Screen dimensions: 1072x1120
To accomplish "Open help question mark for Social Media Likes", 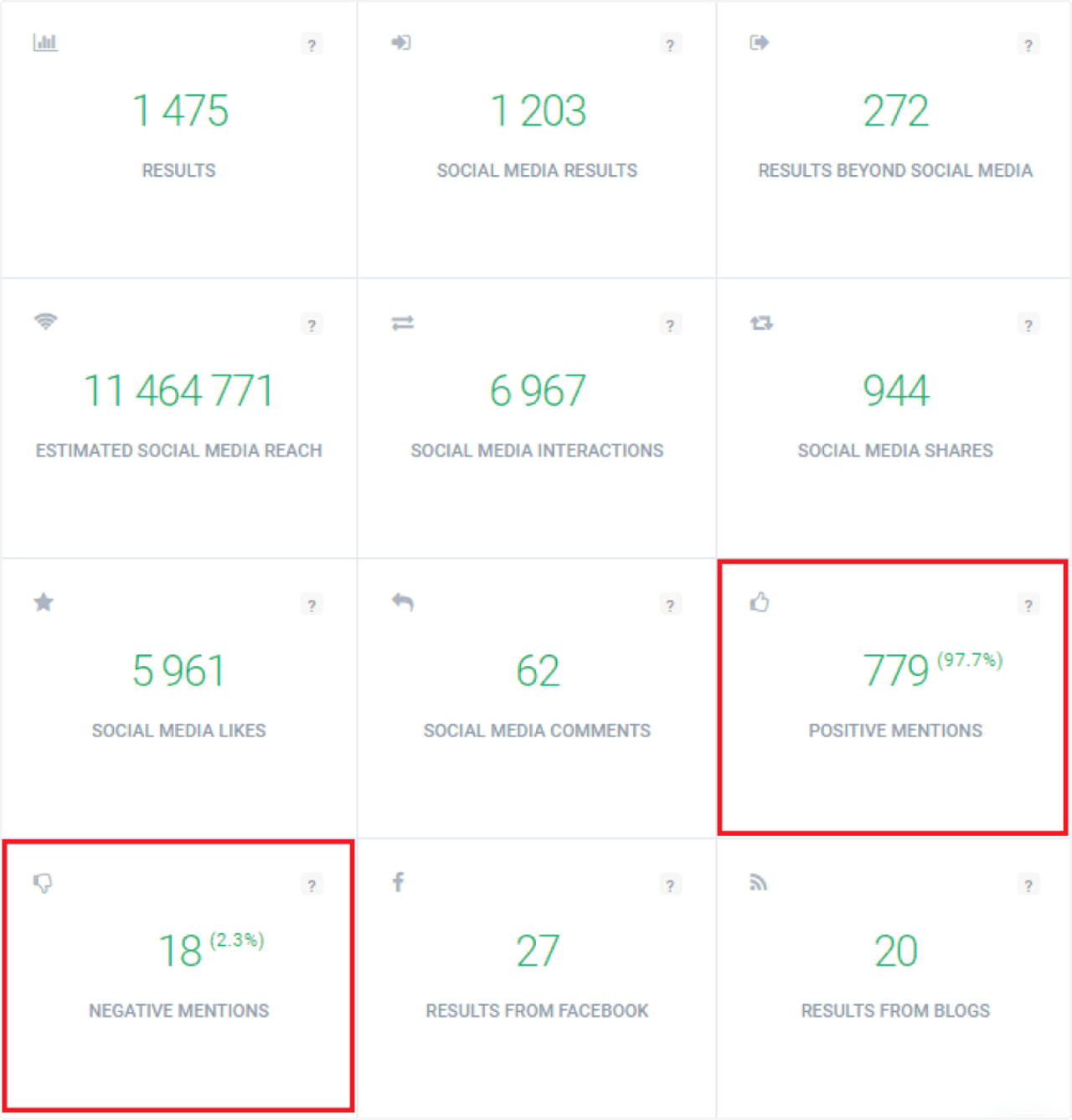I will [x=312, y=604].
